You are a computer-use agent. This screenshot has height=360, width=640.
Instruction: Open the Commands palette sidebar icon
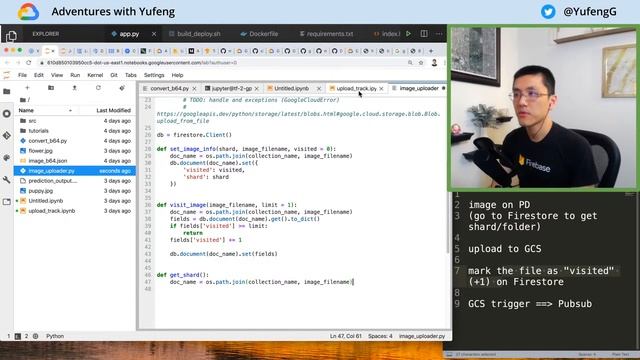coord(7,158)
